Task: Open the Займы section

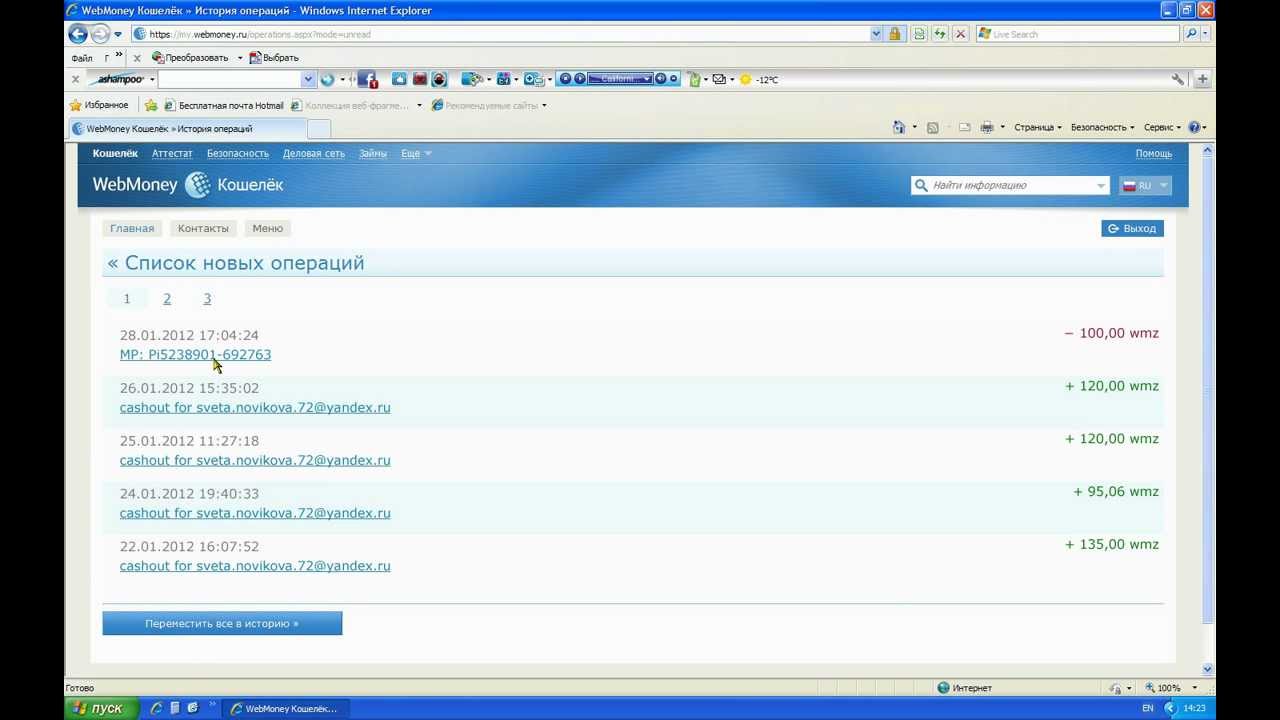Action: (373, 153)
